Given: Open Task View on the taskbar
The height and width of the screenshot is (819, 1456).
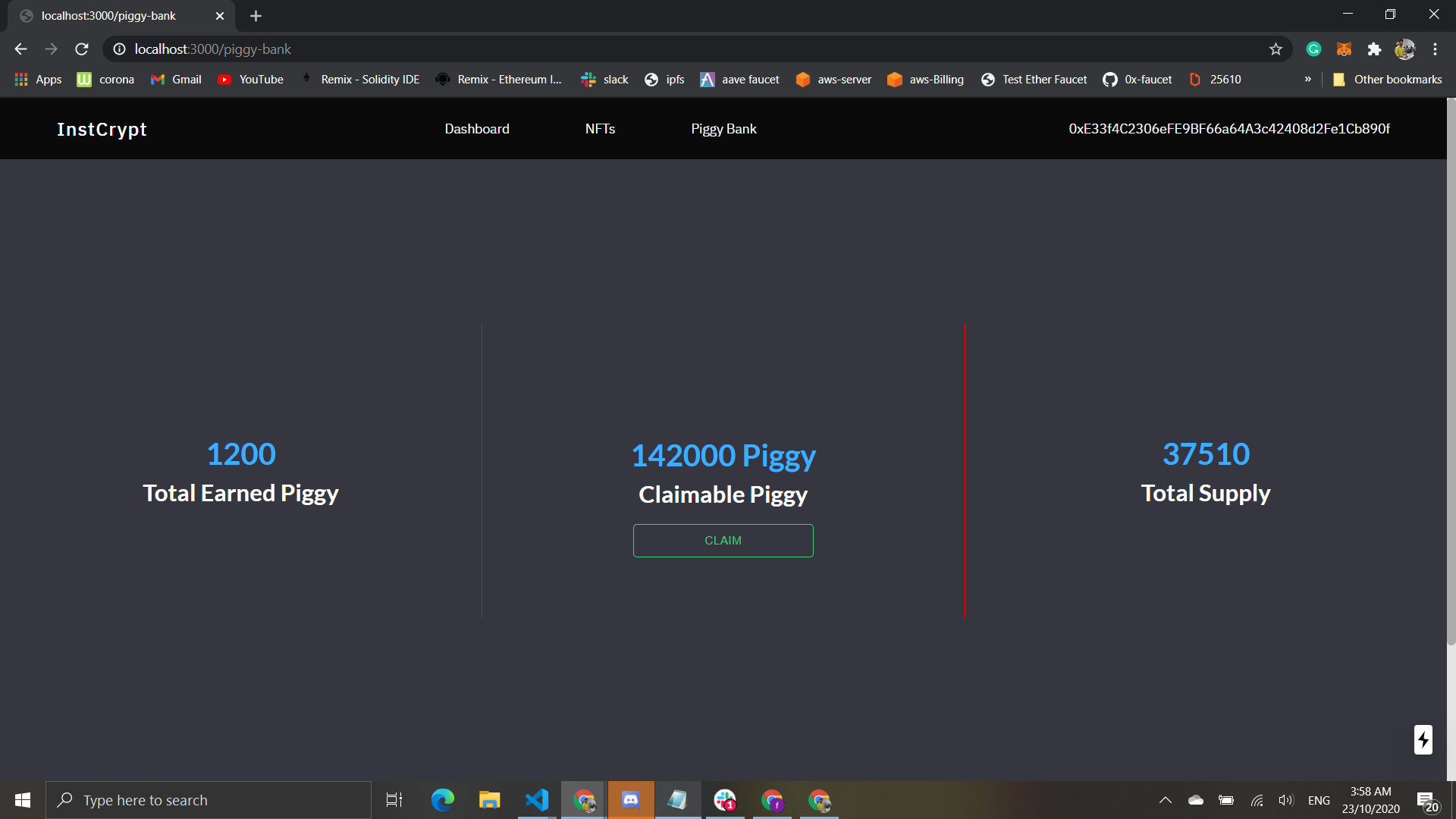Looking at the screenshot, I should pyautogui.click(x=394, y=800).
